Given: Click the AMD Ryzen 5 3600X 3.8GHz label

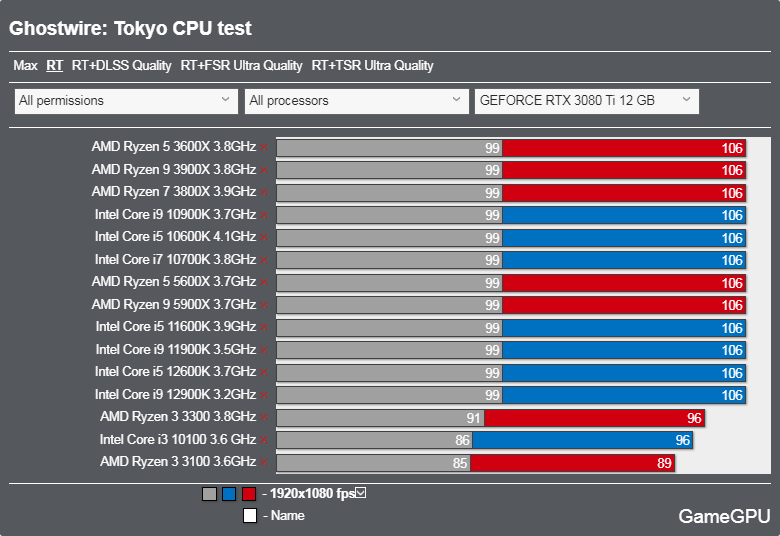Looking at the screenshot, I should click(174, 147).
